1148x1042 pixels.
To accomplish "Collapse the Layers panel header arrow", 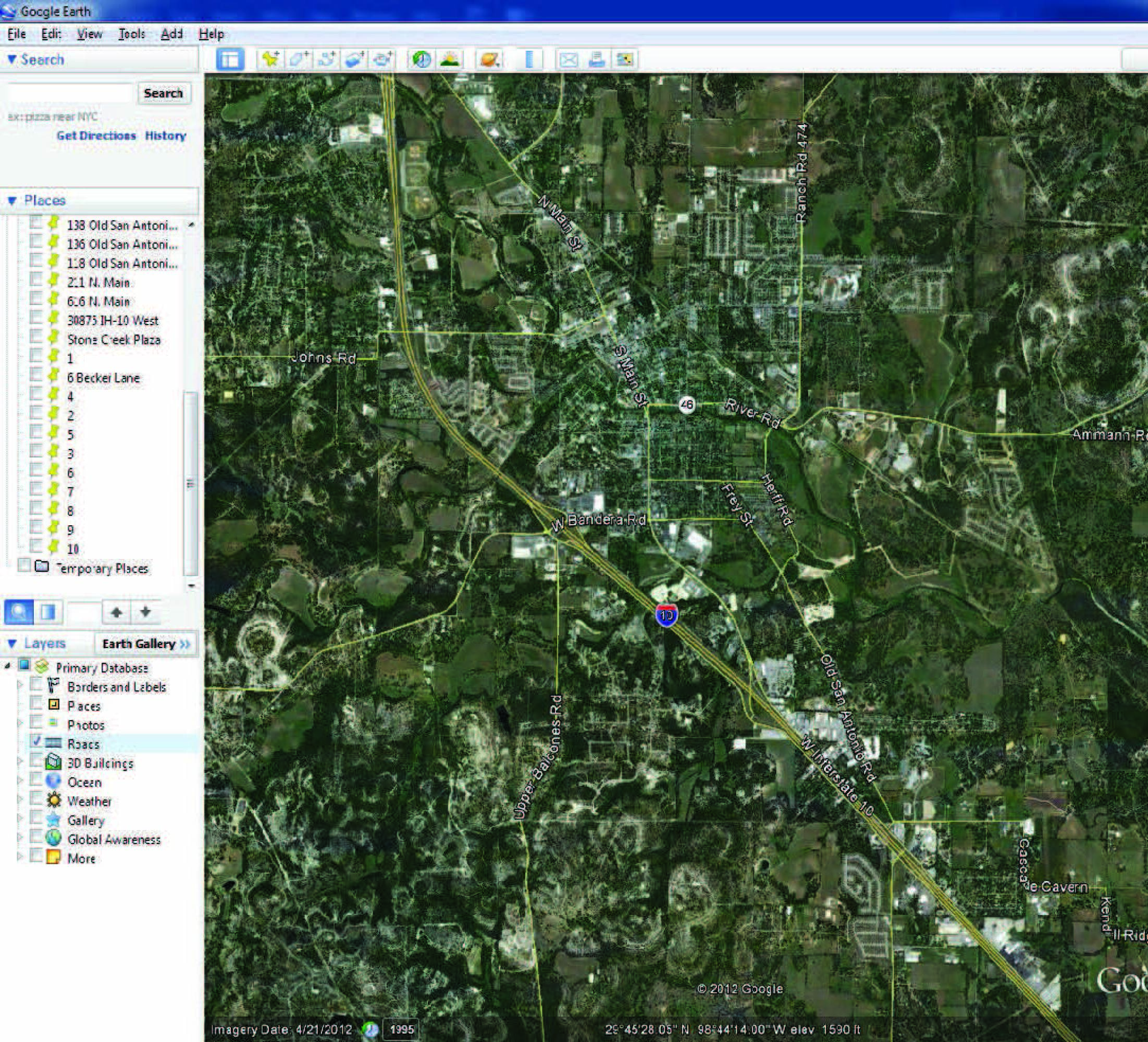I will pos(12,643).
